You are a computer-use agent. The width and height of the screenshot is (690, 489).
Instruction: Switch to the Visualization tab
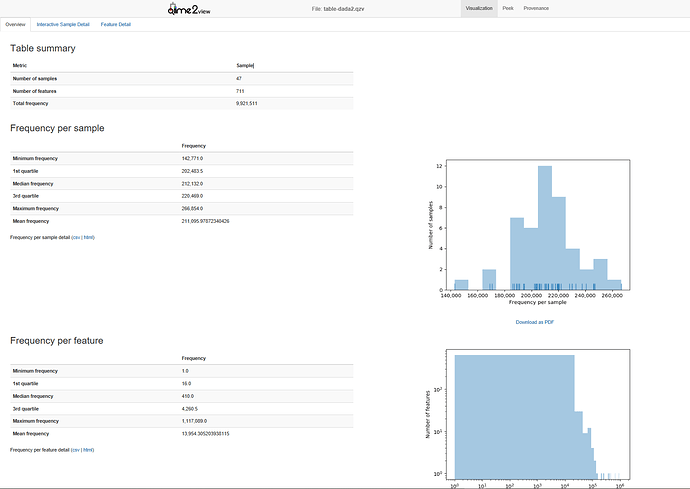click(x=479, y=7)
